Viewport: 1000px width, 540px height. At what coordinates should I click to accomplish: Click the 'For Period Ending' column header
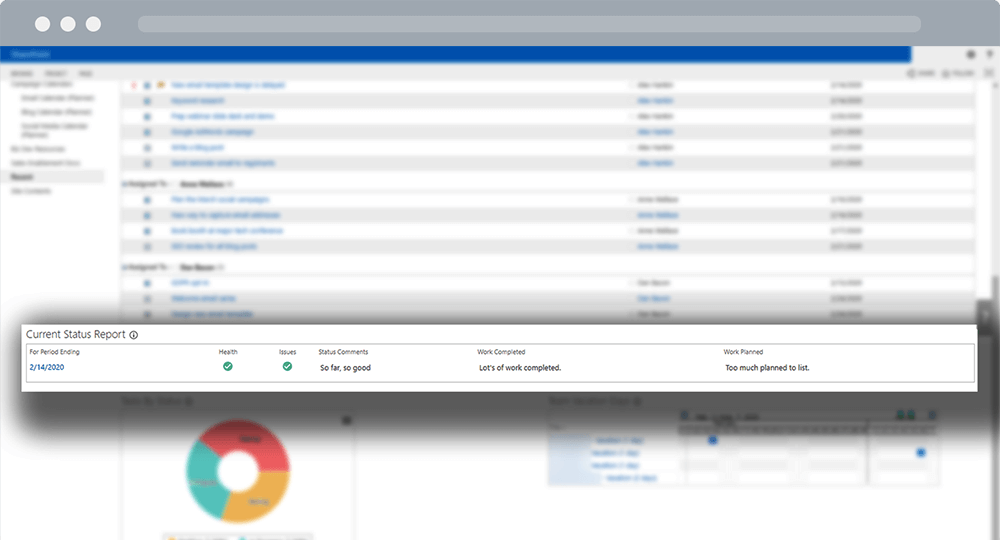pos(54,352)
